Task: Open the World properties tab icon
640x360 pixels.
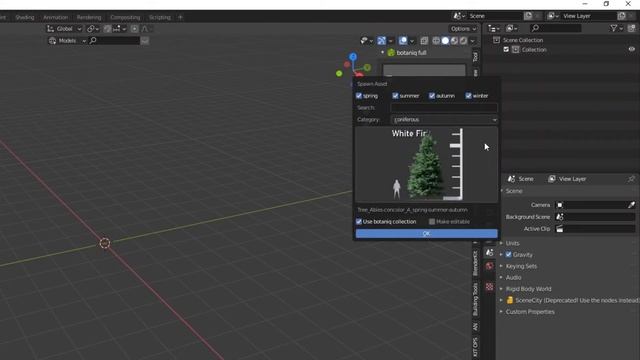Action: [489, 266]
